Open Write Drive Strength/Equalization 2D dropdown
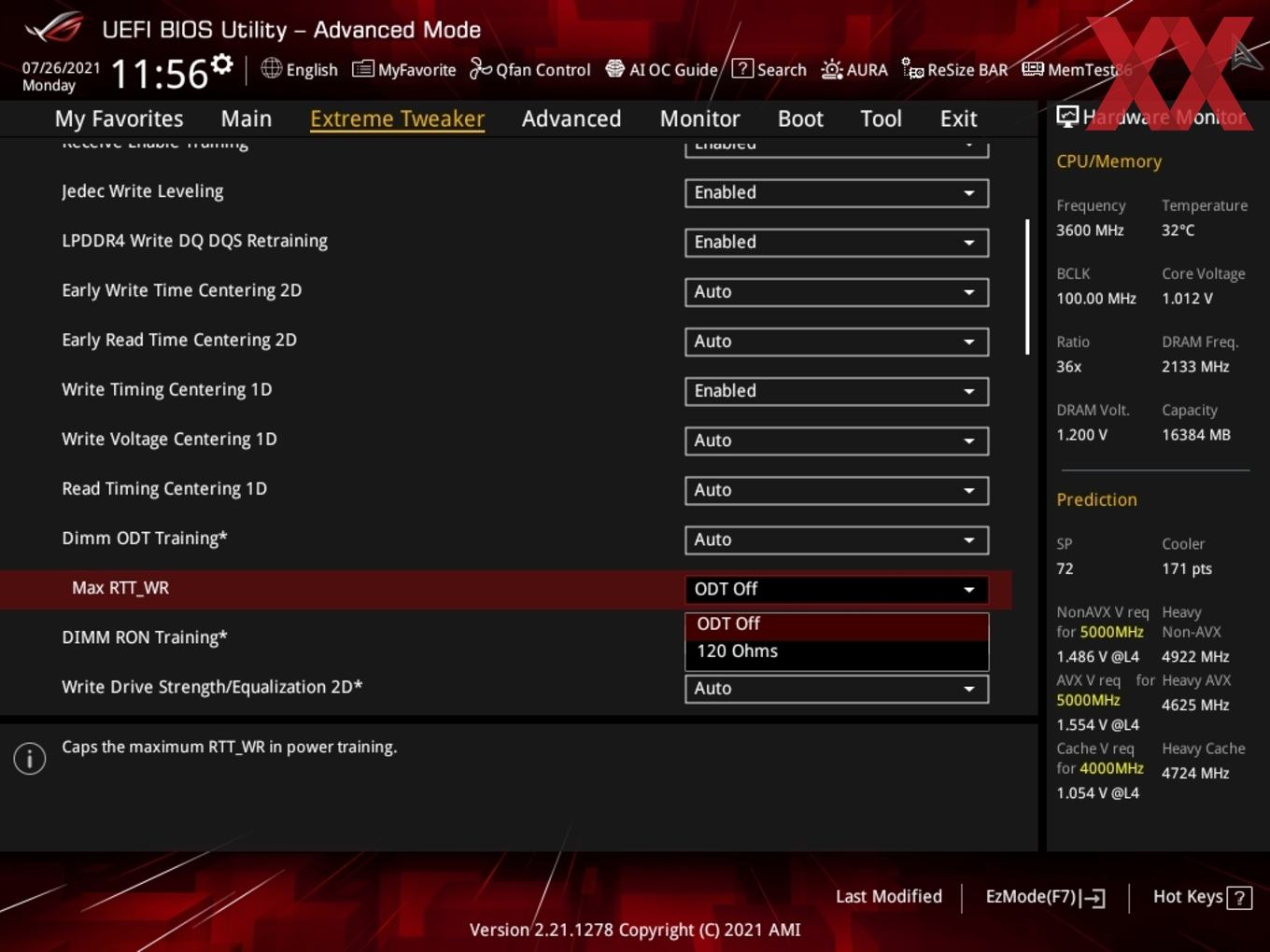 point(837,688)
